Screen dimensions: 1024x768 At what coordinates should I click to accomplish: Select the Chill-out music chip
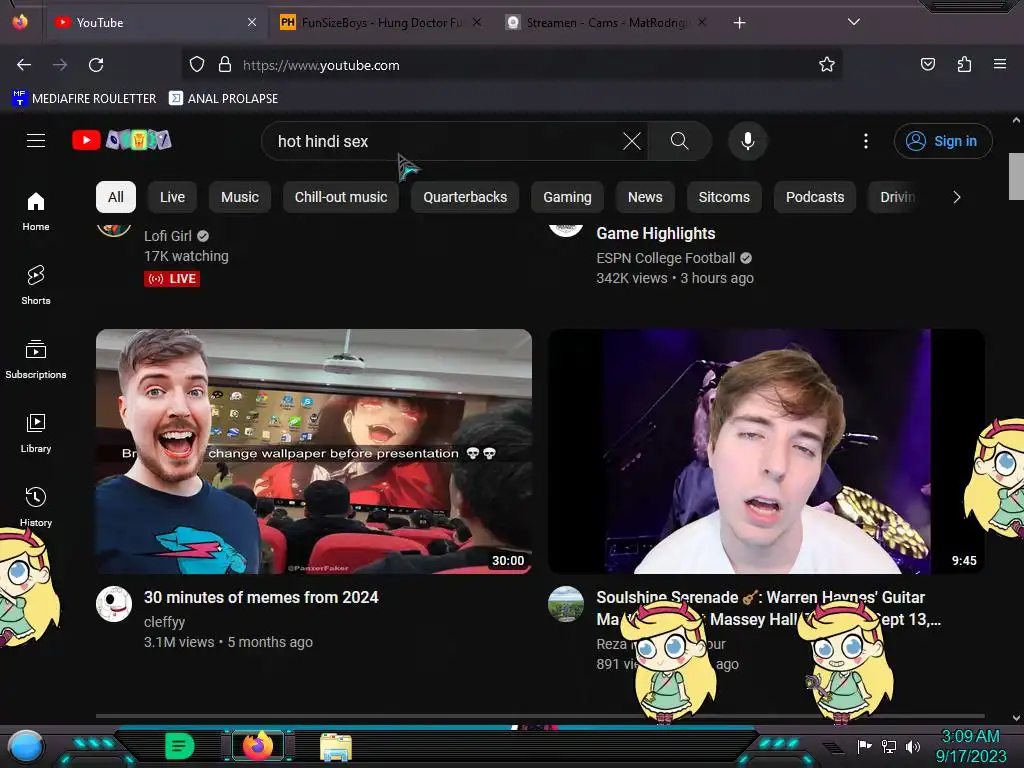point(341,197)
